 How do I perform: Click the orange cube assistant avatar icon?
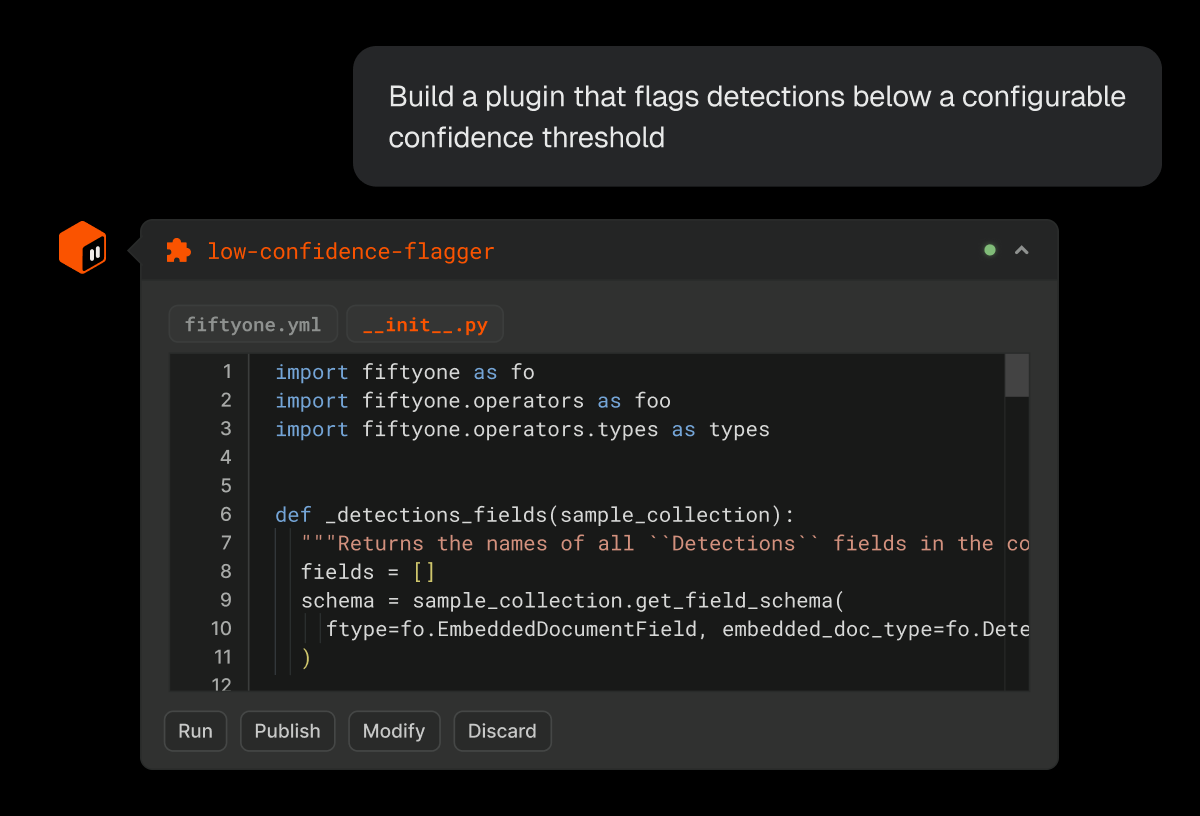82,247
